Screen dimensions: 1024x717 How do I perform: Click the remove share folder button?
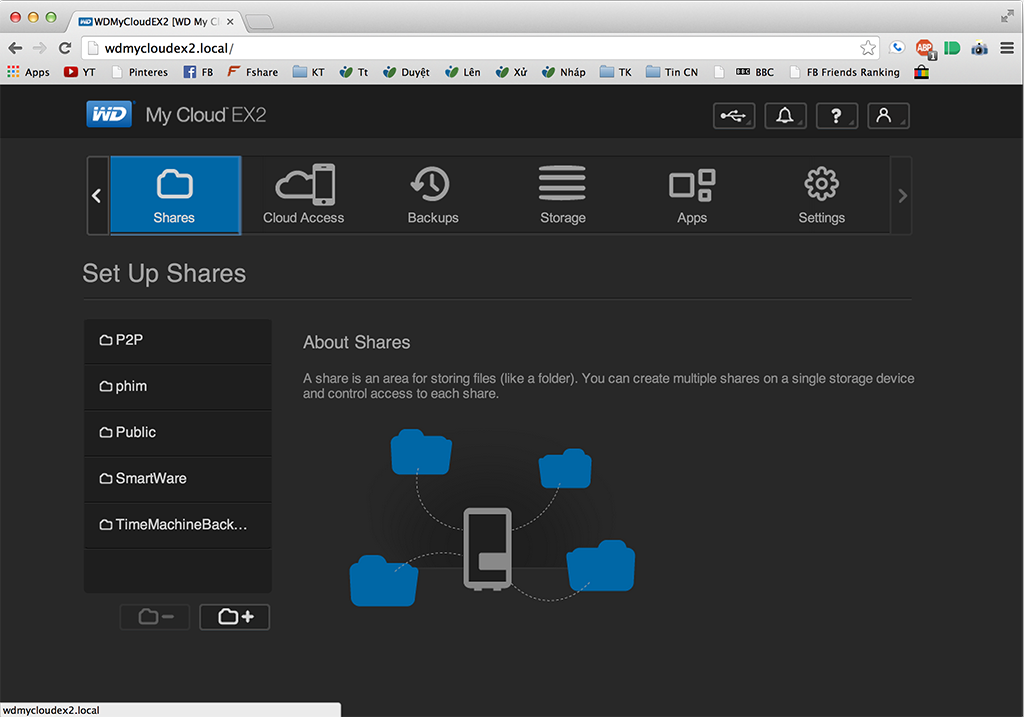tap(155, 616)
